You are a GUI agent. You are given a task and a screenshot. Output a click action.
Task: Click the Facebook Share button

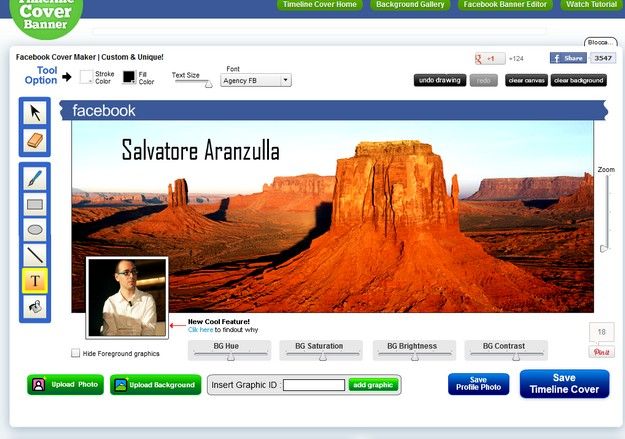pyautogui.click(x=568, y=58)
